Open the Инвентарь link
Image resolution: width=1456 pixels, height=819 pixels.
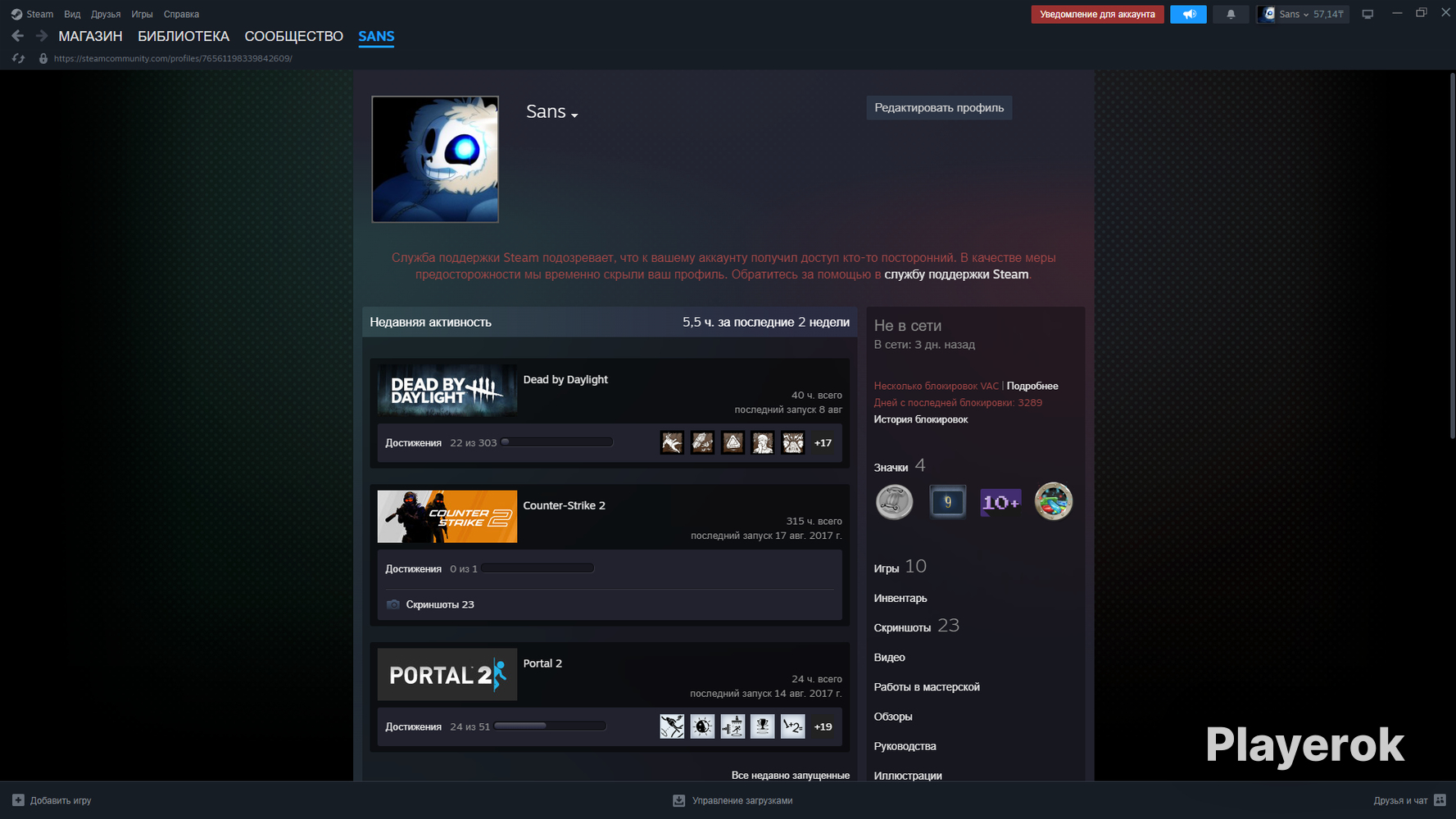point(900,598)
